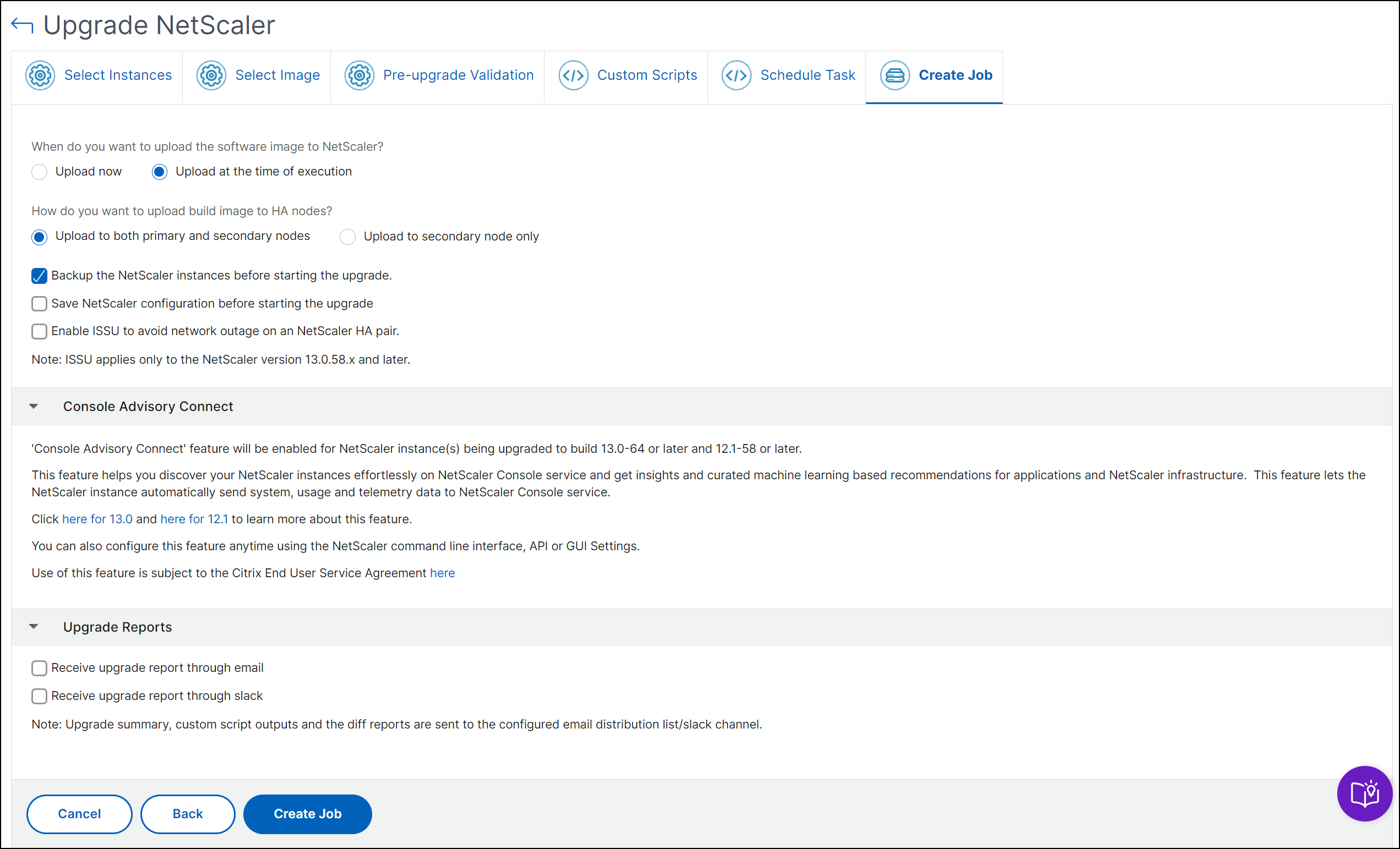Image resolution: width=1400 pixels, height=849 pixels.
Task: Click the Upgrade NetScaler page title
Action: pos(159,25)
